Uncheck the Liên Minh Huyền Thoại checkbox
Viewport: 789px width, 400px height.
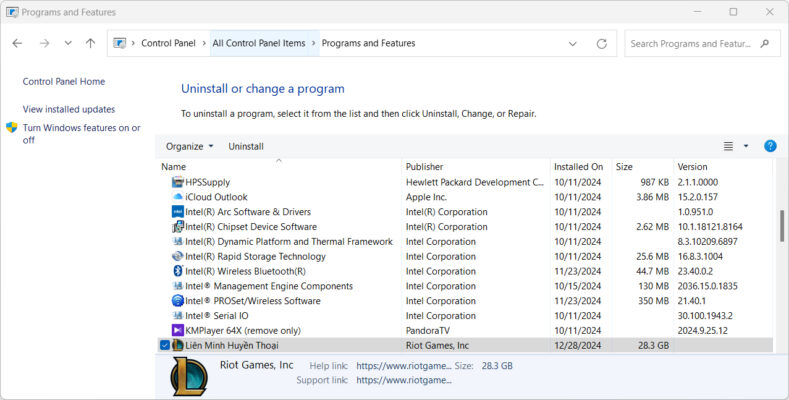point(165,345)
